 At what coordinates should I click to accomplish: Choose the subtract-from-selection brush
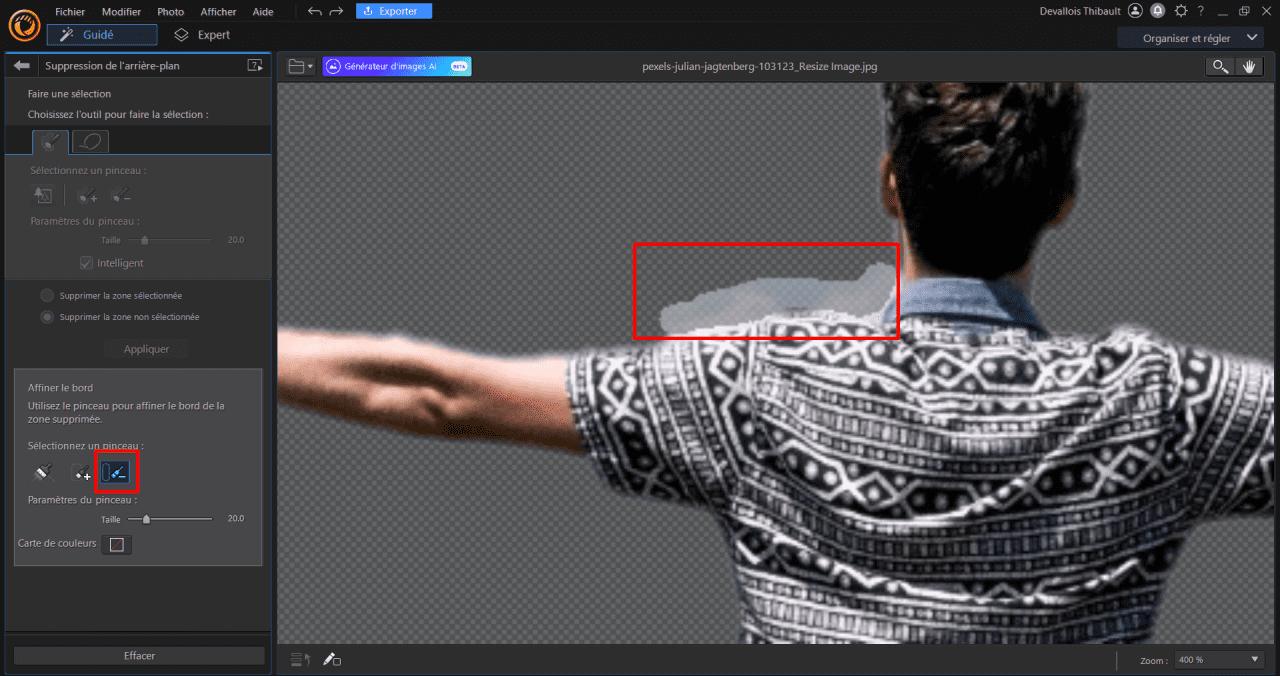120,195
